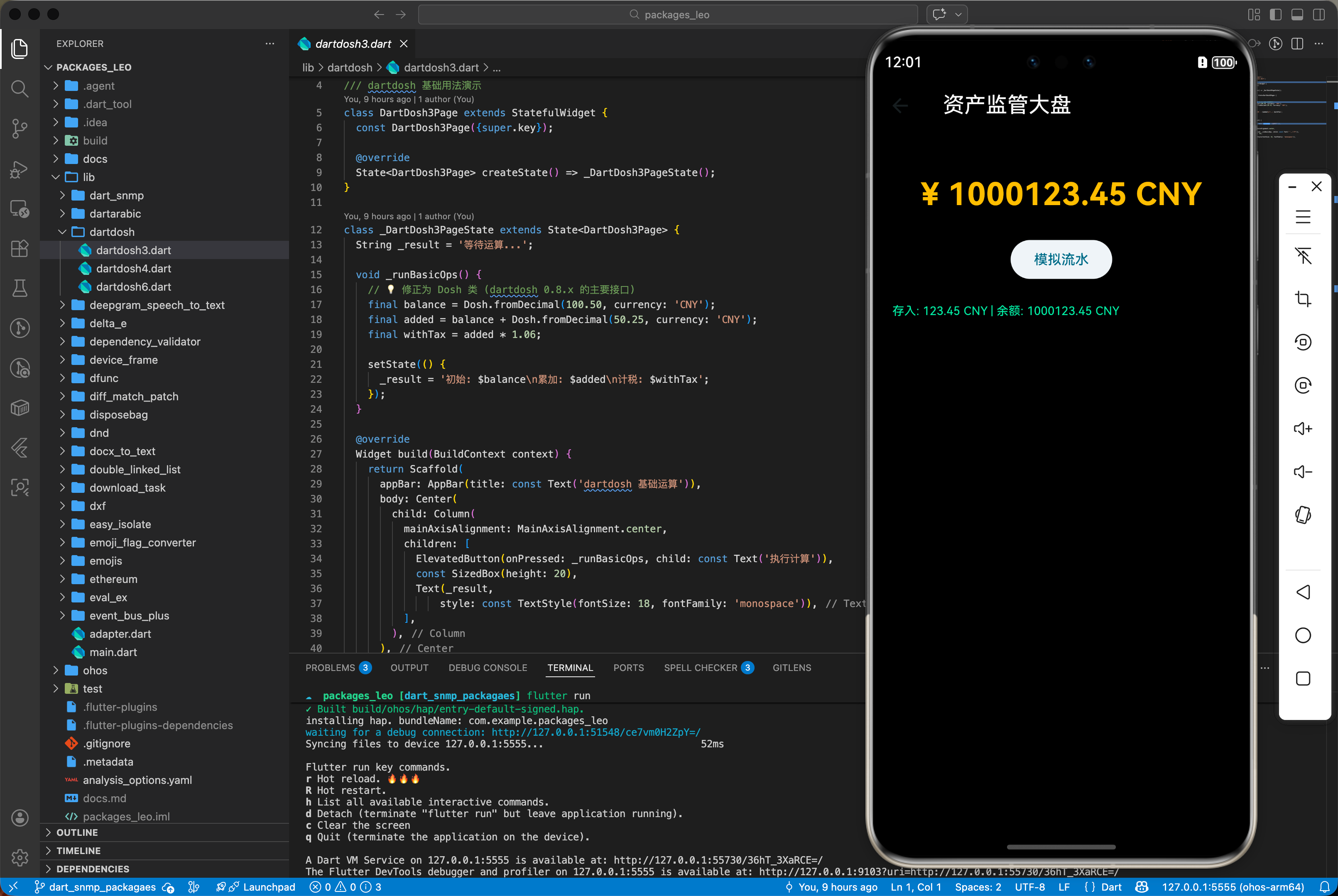Open the PROBLEMS tab
This screenshot has width=1338, height=896.
point(331,667)
